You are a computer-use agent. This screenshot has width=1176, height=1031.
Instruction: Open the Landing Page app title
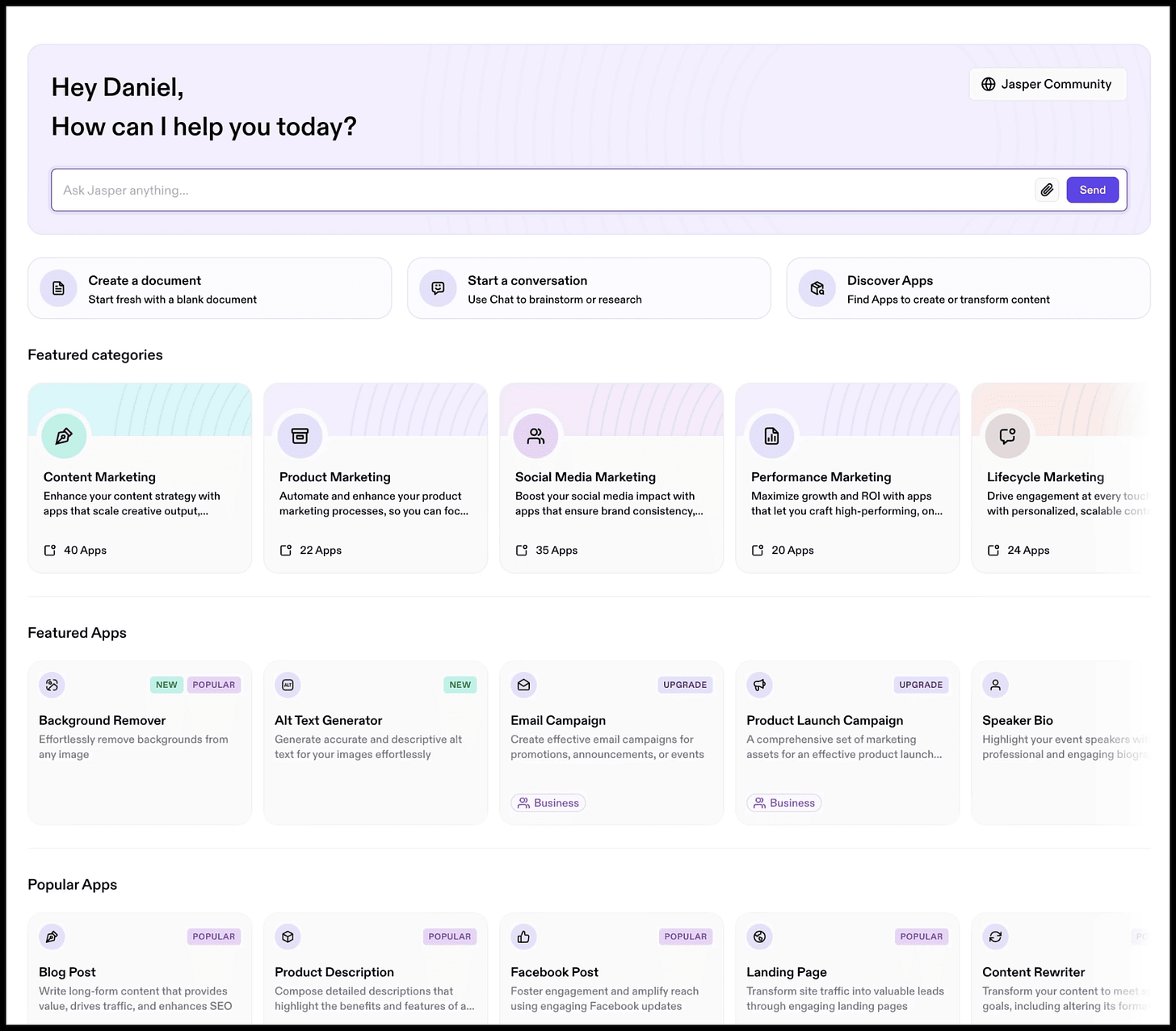787,972
